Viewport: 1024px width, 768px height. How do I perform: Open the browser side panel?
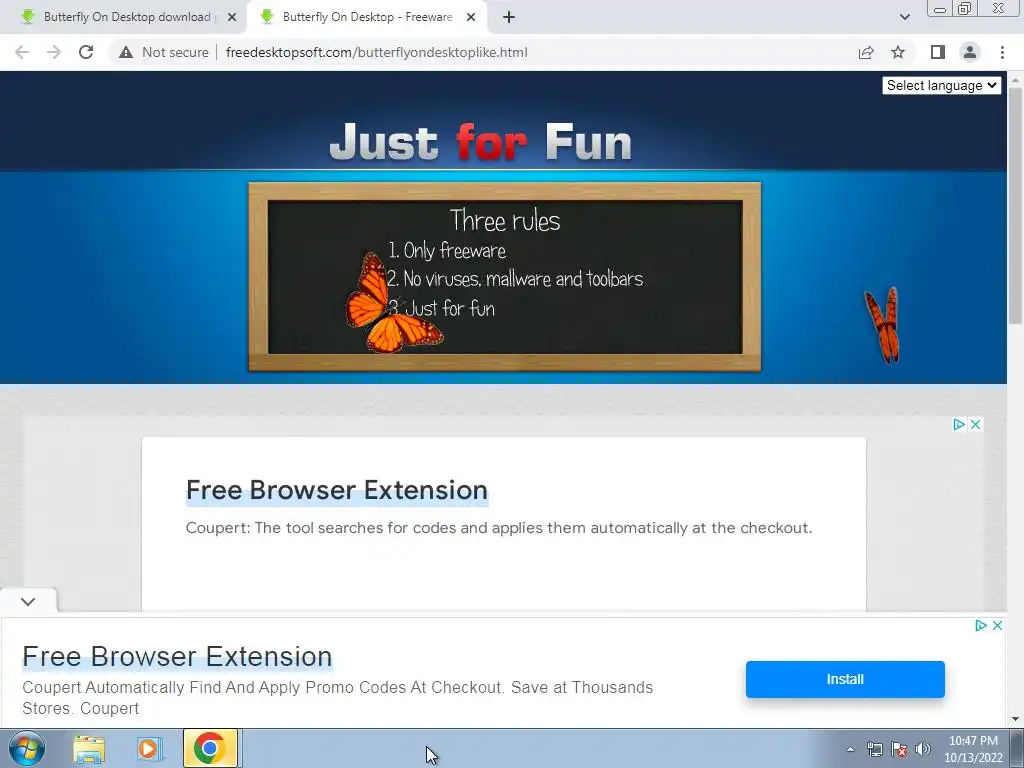938,52
